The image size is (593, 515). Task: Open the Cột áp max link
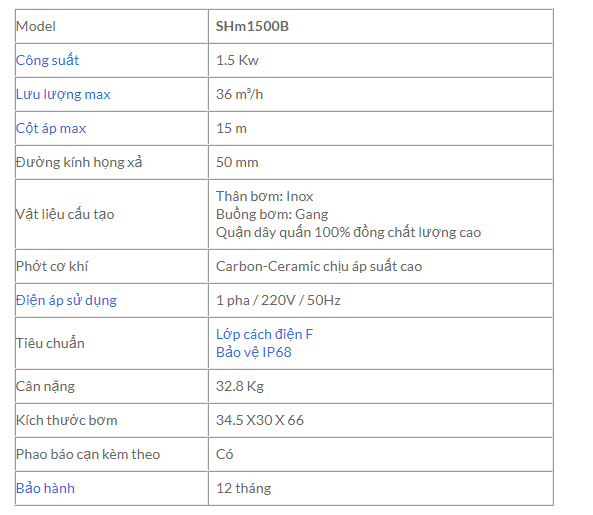tap(51, 129)
